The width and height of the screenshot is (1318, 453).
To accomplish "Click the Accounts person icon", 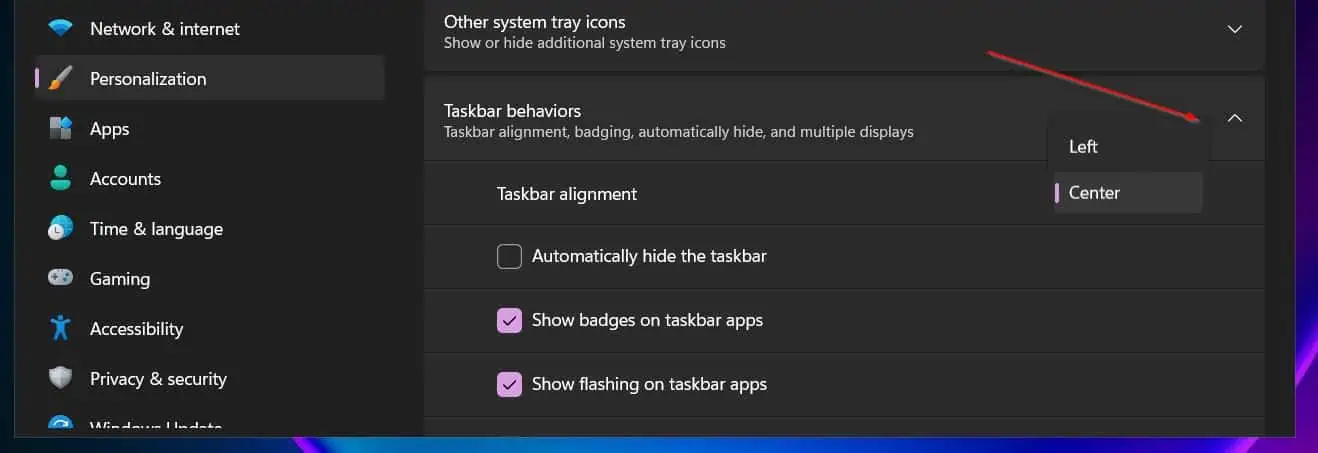I will point(61,179).
